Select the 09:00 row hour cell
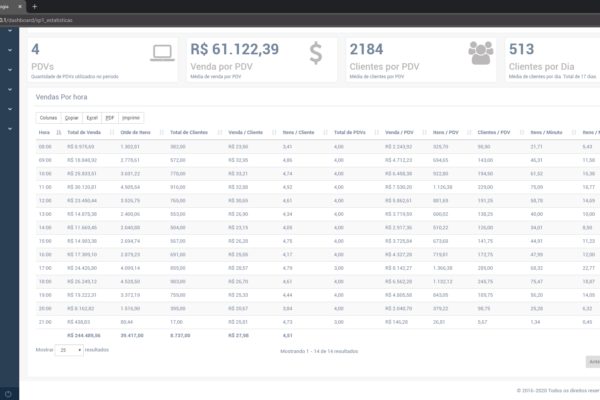 (45, 160)
